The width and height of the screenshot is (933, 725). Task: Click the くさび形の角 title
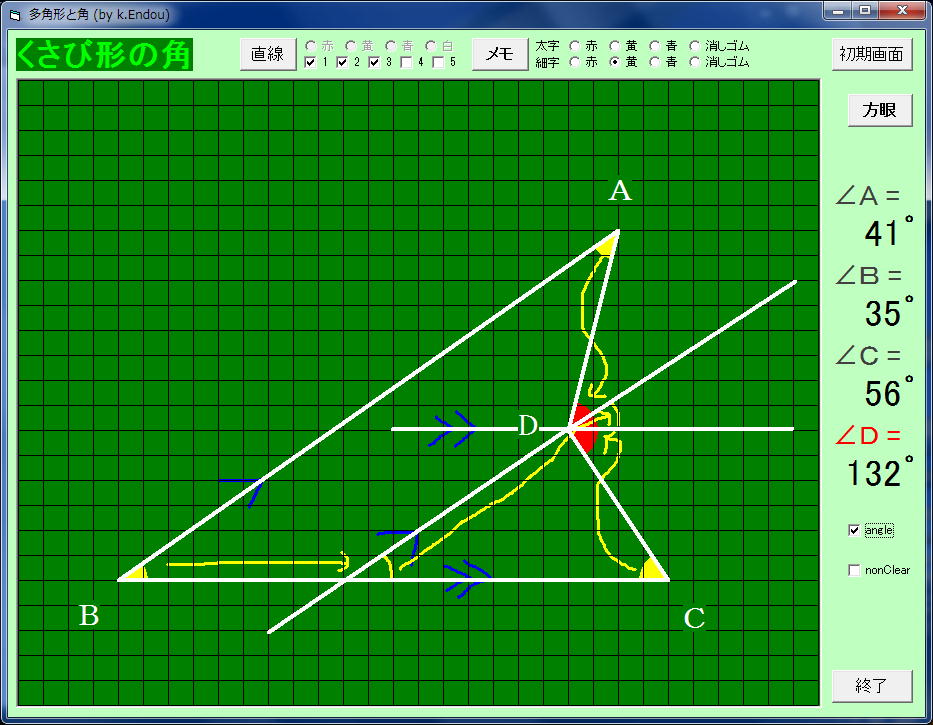click(x=104, y=54)
